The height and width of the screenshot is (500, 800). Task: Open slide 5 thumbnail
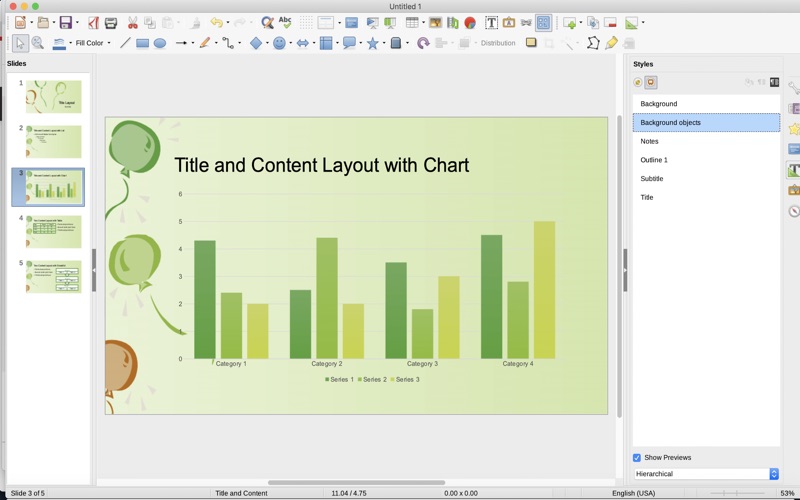pyautogui.click(x=54, y=277)
